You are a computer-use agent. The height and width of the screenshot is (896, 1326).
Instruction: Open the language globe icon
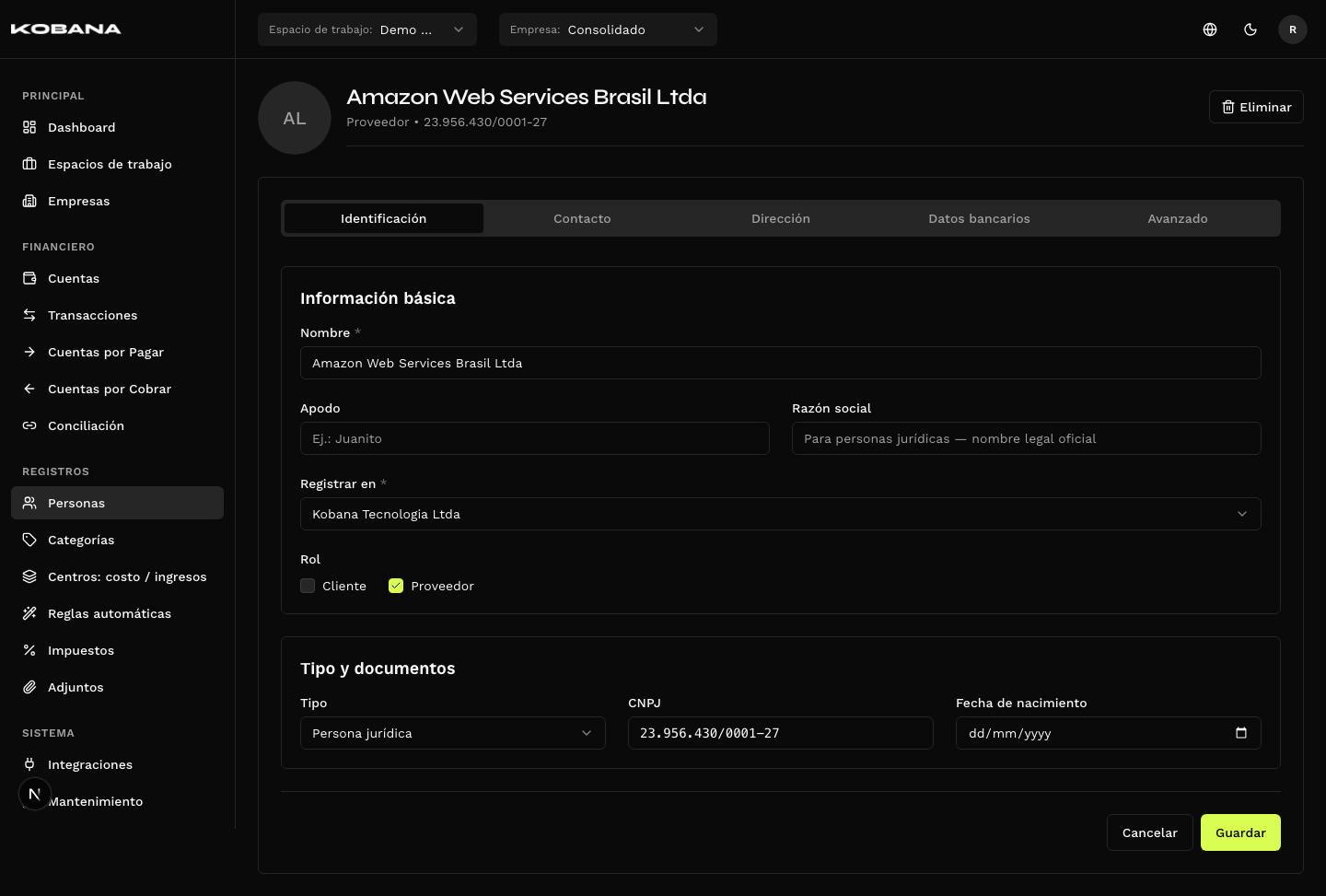point(1210,29)
